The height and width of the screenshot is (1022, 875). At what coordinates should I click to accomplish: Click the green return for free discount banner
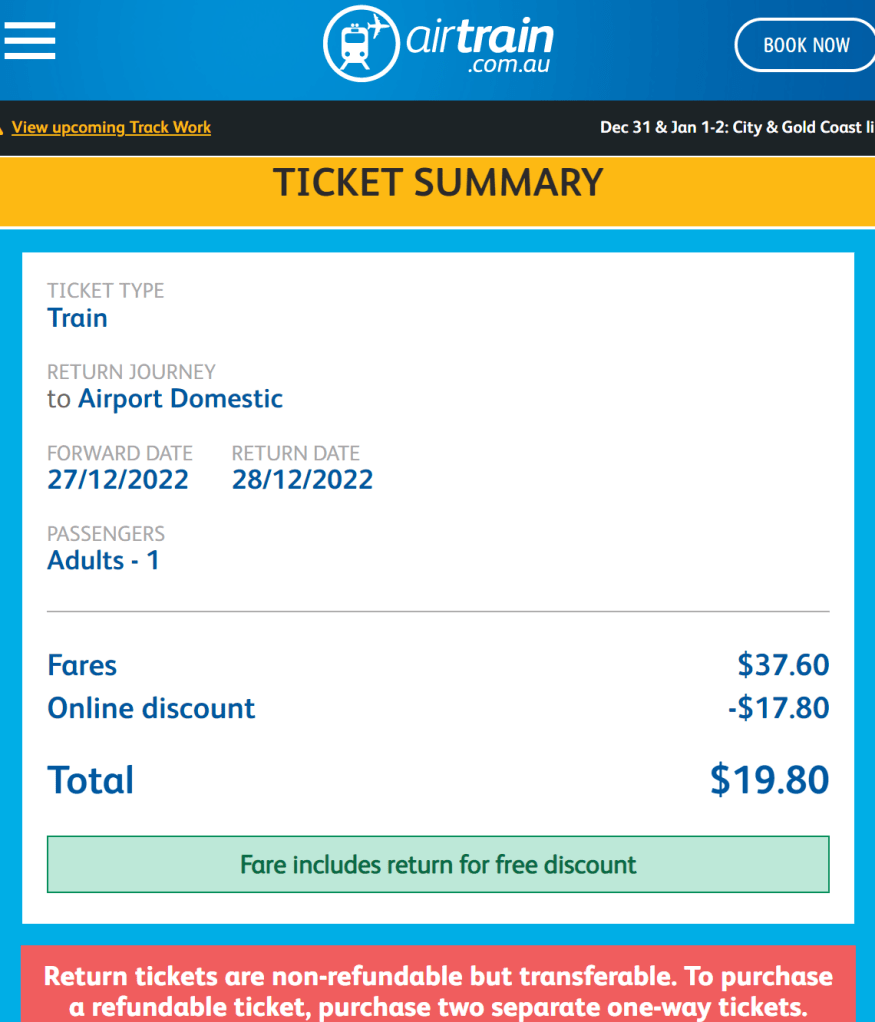click(x=438, y=864)
